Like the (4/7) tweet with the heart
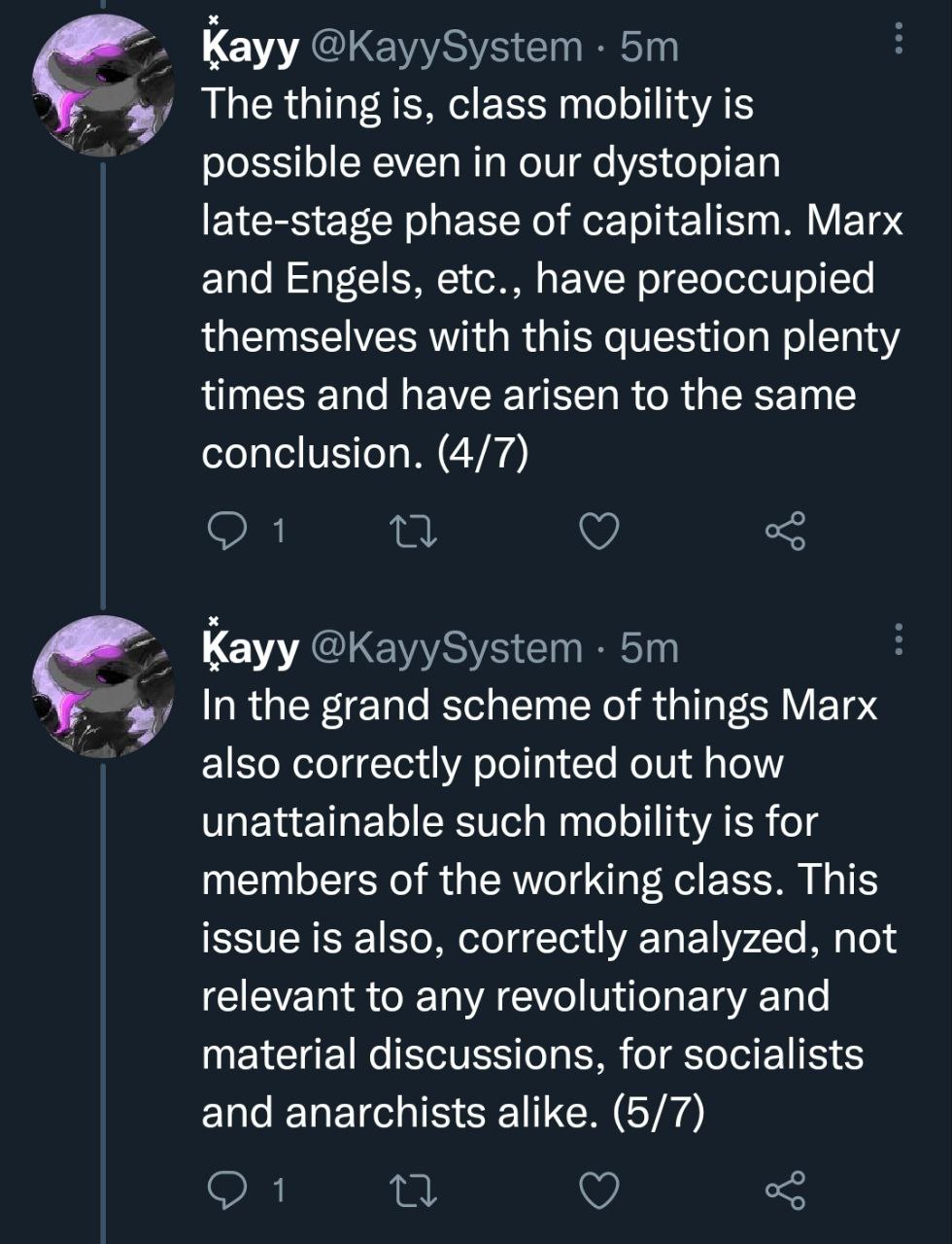Viewport: 952px width, 1244px height. coord(598,531)
